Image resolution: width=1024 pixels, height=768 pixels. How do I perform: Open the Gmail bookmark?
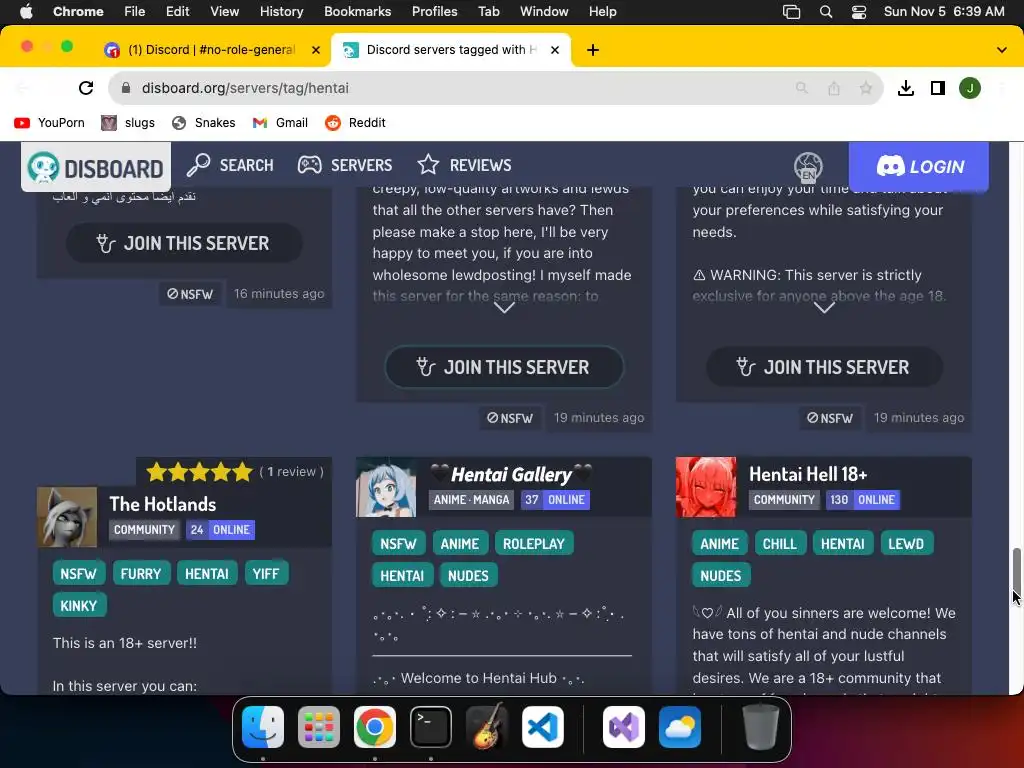[280, 123]
